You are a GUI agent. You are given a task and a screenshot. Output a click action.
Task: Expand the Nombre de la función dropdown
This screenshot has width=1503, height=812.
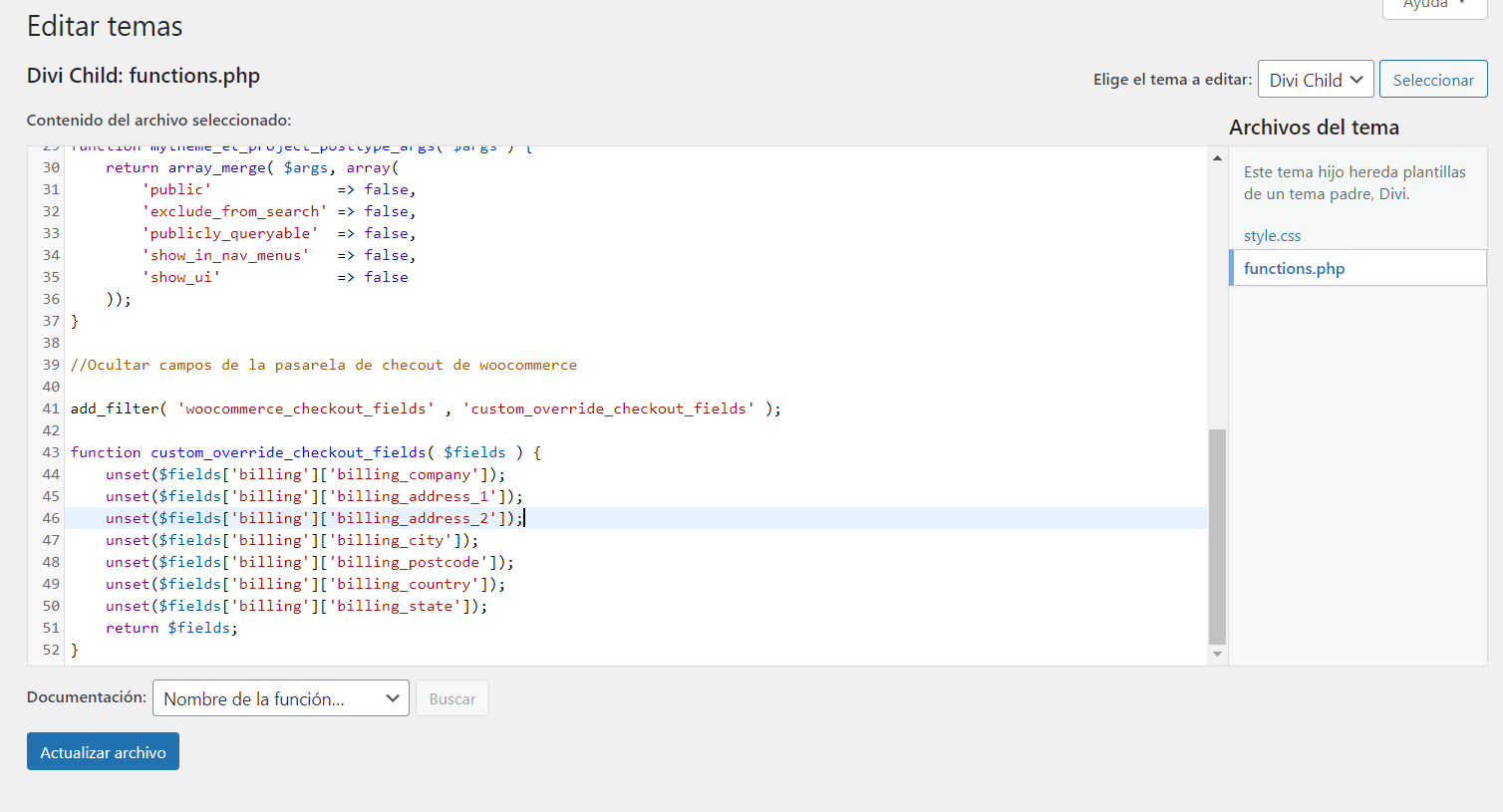tap(280, 698)
